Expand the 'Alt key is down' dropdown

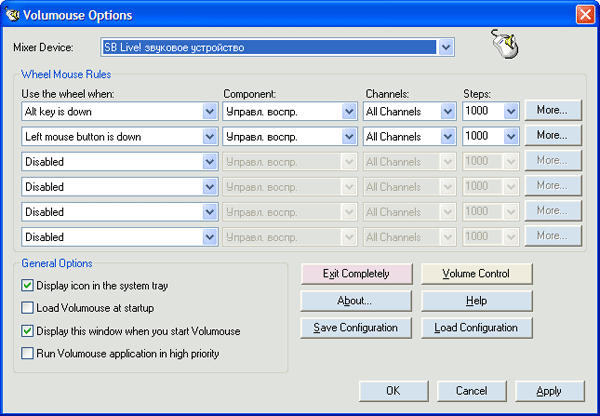click(x=210, y=112)
